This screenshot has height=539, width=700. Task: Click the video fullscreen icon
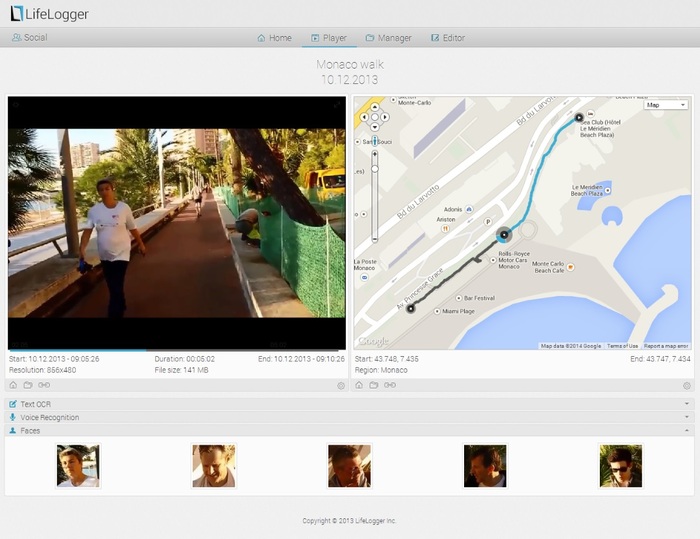click(x=337, y=104)
